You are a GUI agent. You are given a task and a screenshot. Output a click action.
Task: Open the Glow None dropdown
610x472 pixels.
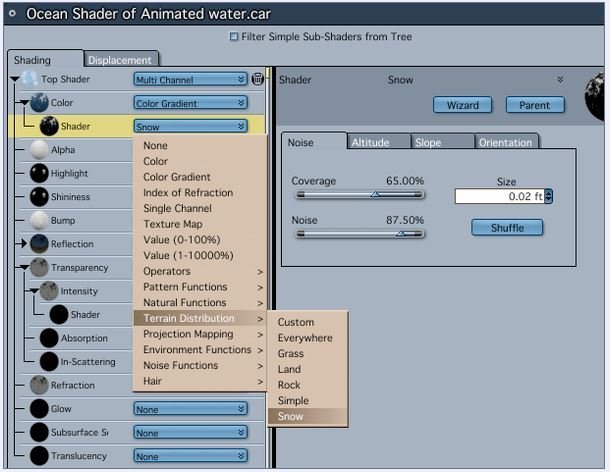click(191, 409)
